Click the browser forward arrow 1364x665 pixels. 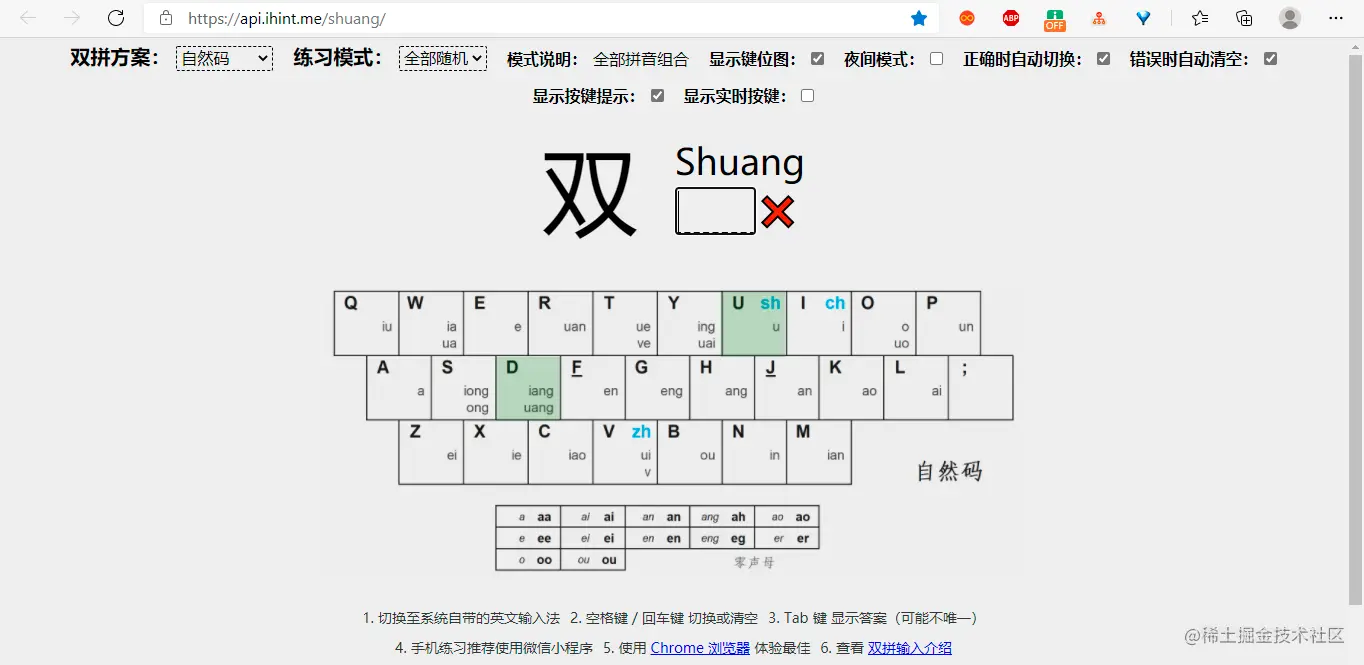(x=72, y=18)
